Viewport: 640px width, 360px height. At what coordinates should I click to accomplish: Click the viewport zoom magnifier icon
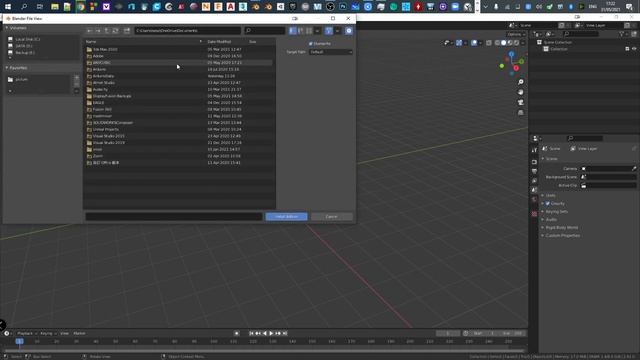pyautogui.click(x=521, y=82)
